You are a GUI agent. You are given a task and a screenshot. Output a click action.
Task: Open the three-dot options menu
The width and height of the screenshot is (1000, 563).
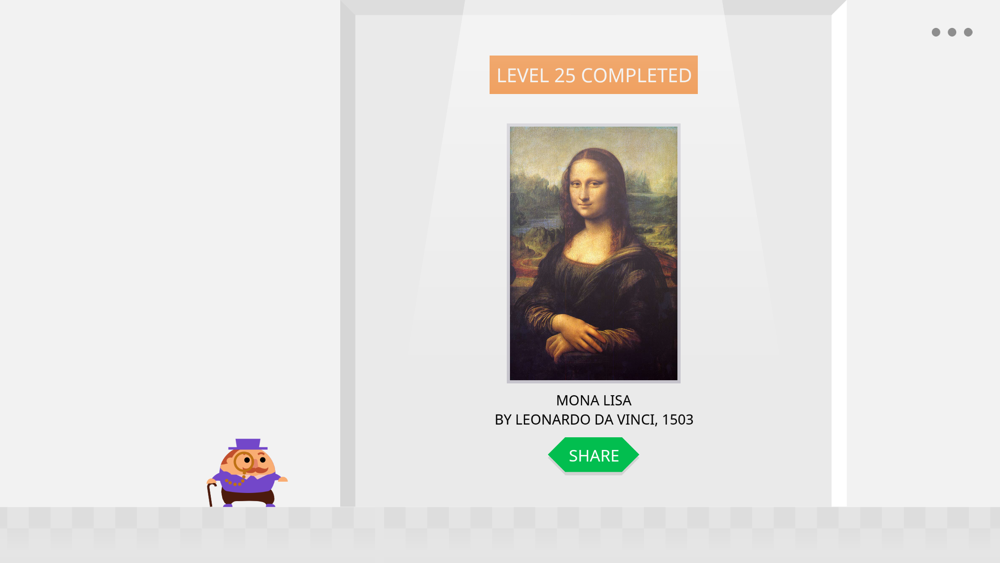tap(952, 32)
